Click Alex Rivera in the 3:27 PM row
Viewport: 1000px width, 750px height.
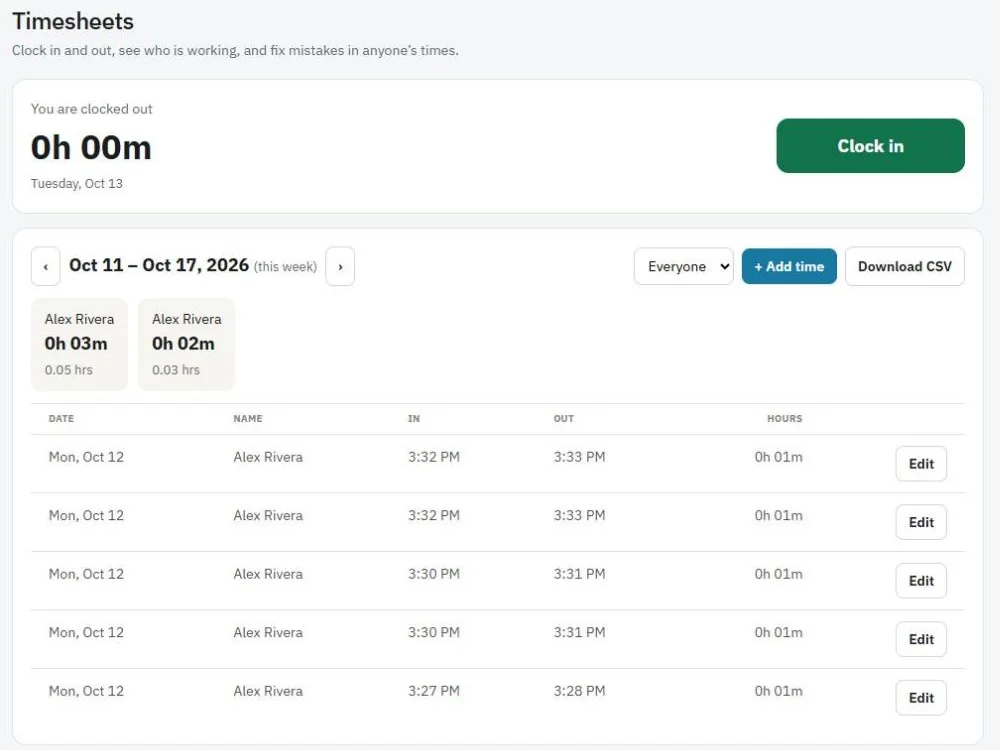(x=268, y=691)
